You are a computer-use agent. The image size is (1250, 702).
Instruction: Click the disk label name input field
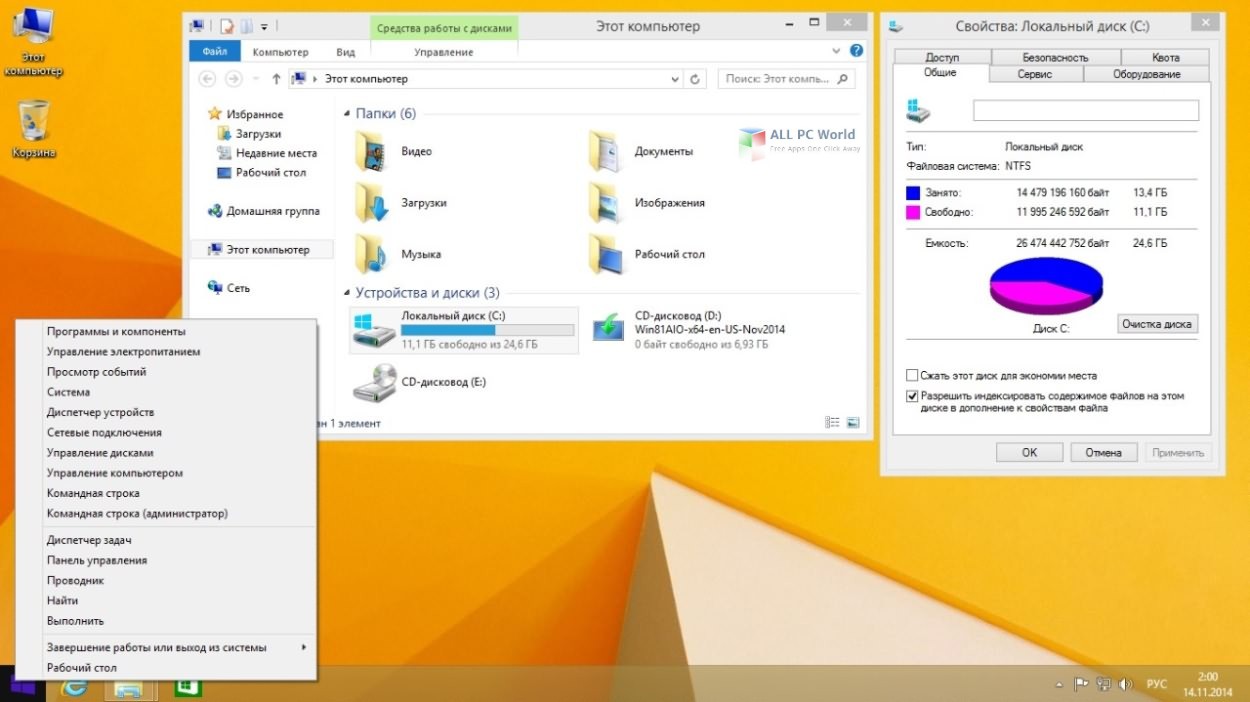tap(1085, 110)
